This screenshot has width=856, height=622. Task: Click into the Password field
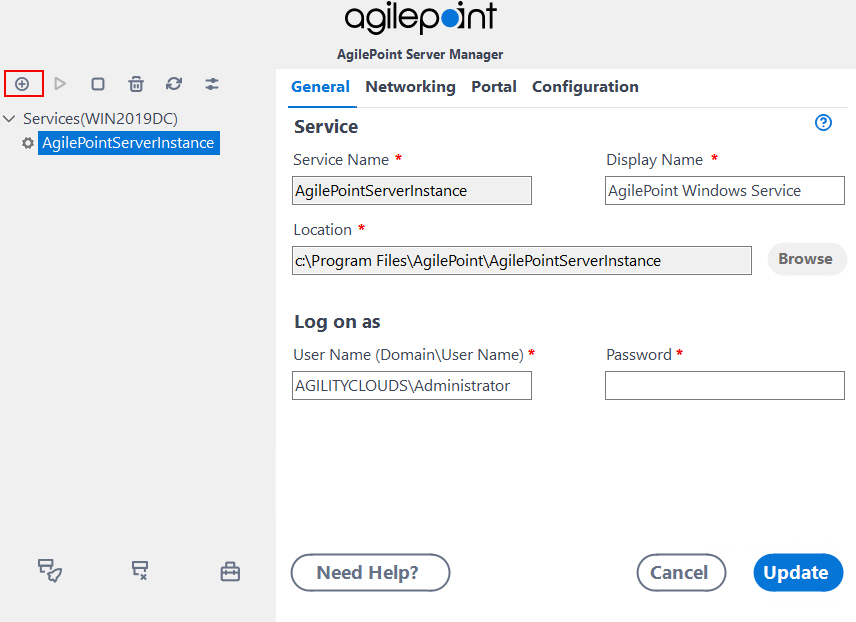point(724,386)
